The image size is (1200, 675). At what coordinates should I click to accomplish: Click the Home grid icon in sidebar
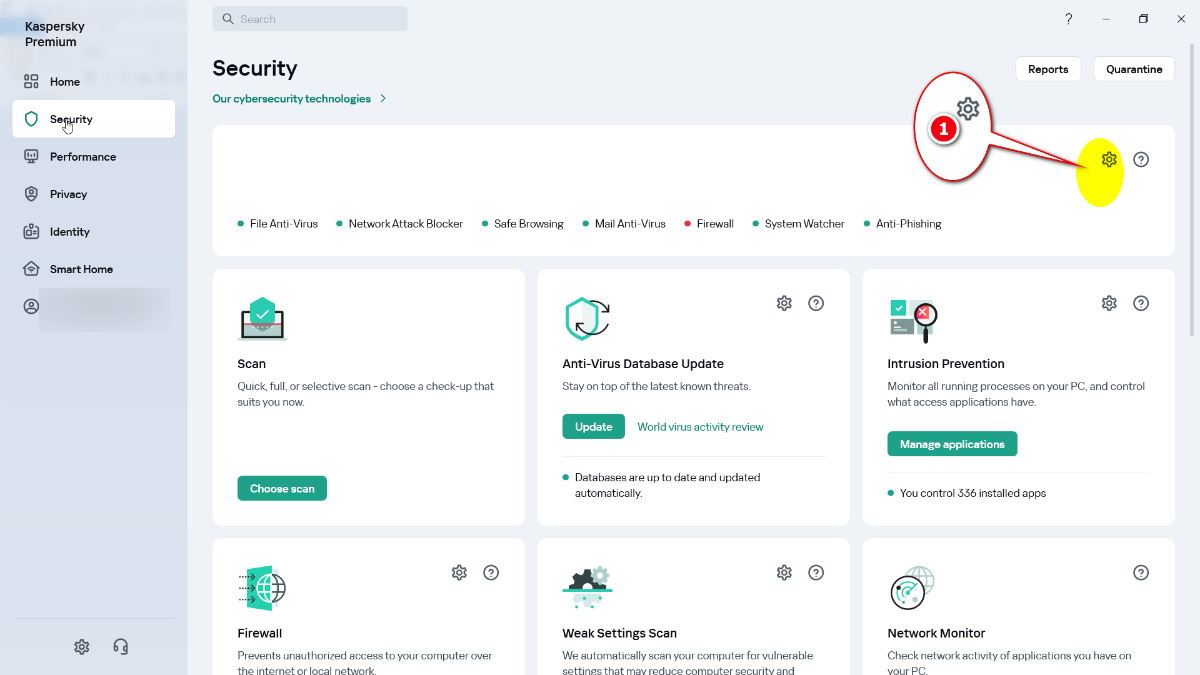coord(31,82)
